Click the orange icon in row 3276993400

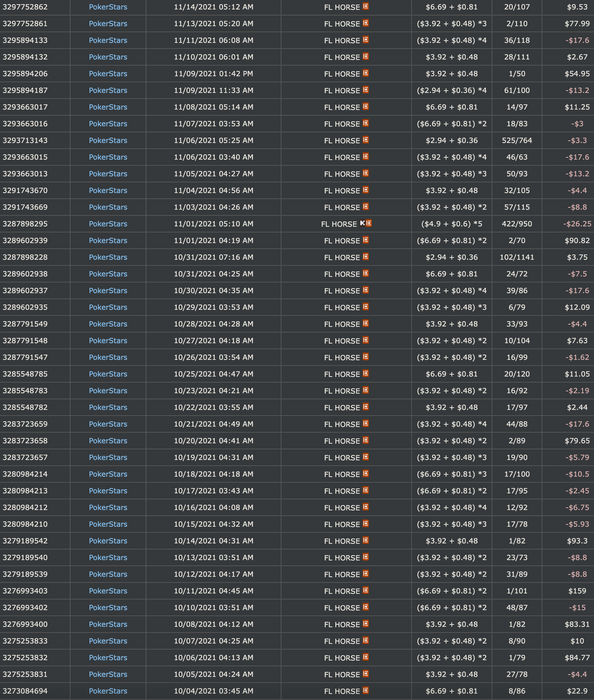click(x=366, y=624)
